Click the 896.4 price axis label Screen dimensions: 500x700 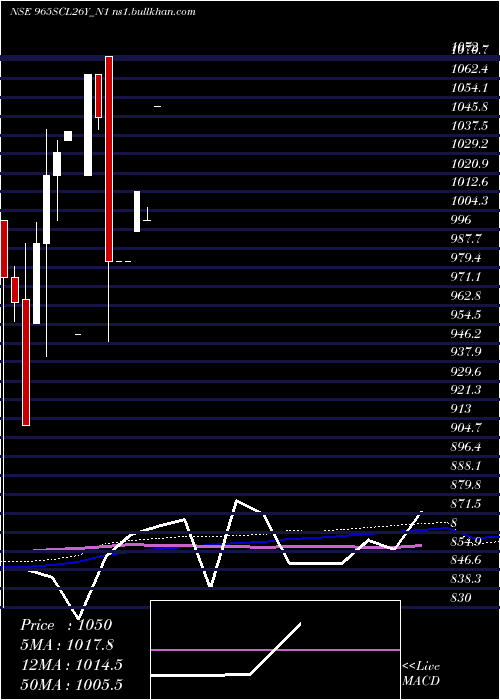467,446
